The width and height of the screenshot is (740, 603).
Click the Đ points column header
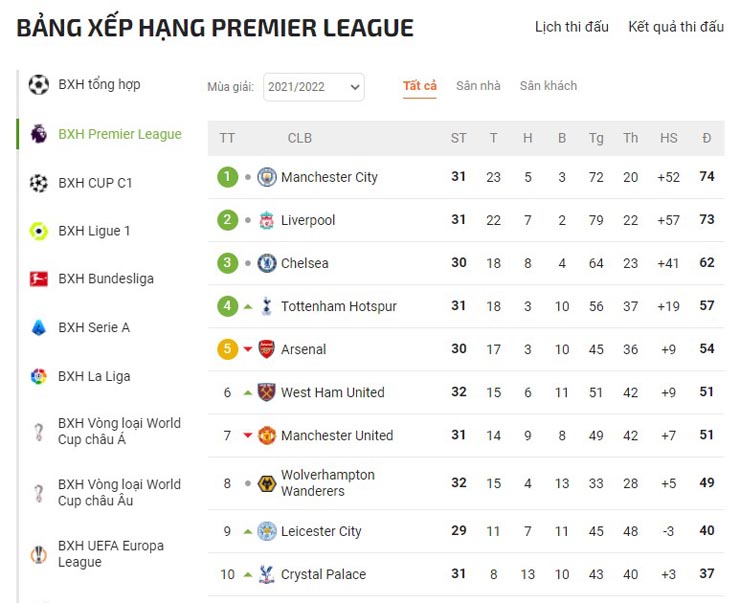click(x=707, y=138)
